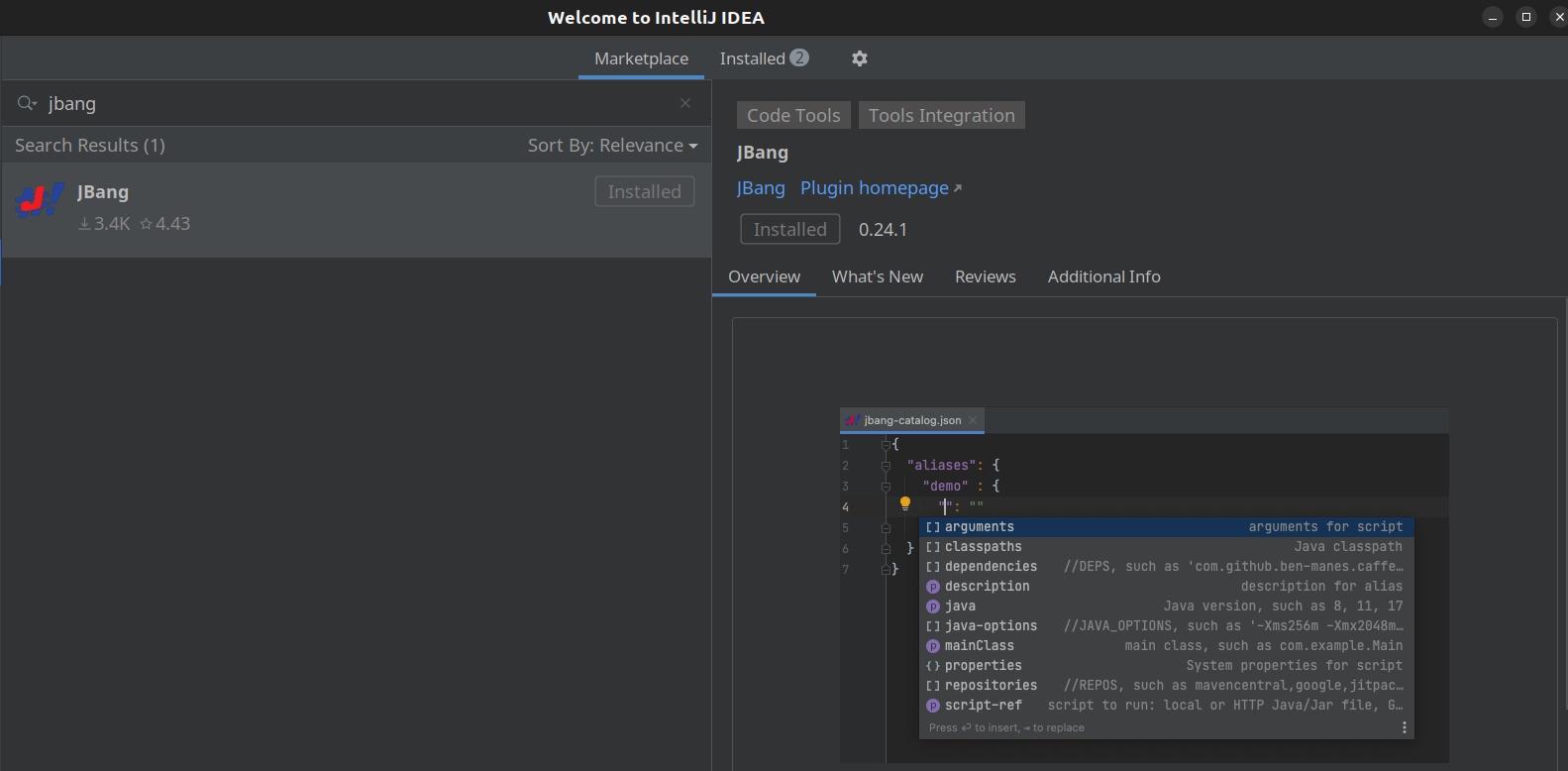The height and width of the screenshot is (771, 1568).
Task: Open search history magnifier icon
Action: click(27, 103)
